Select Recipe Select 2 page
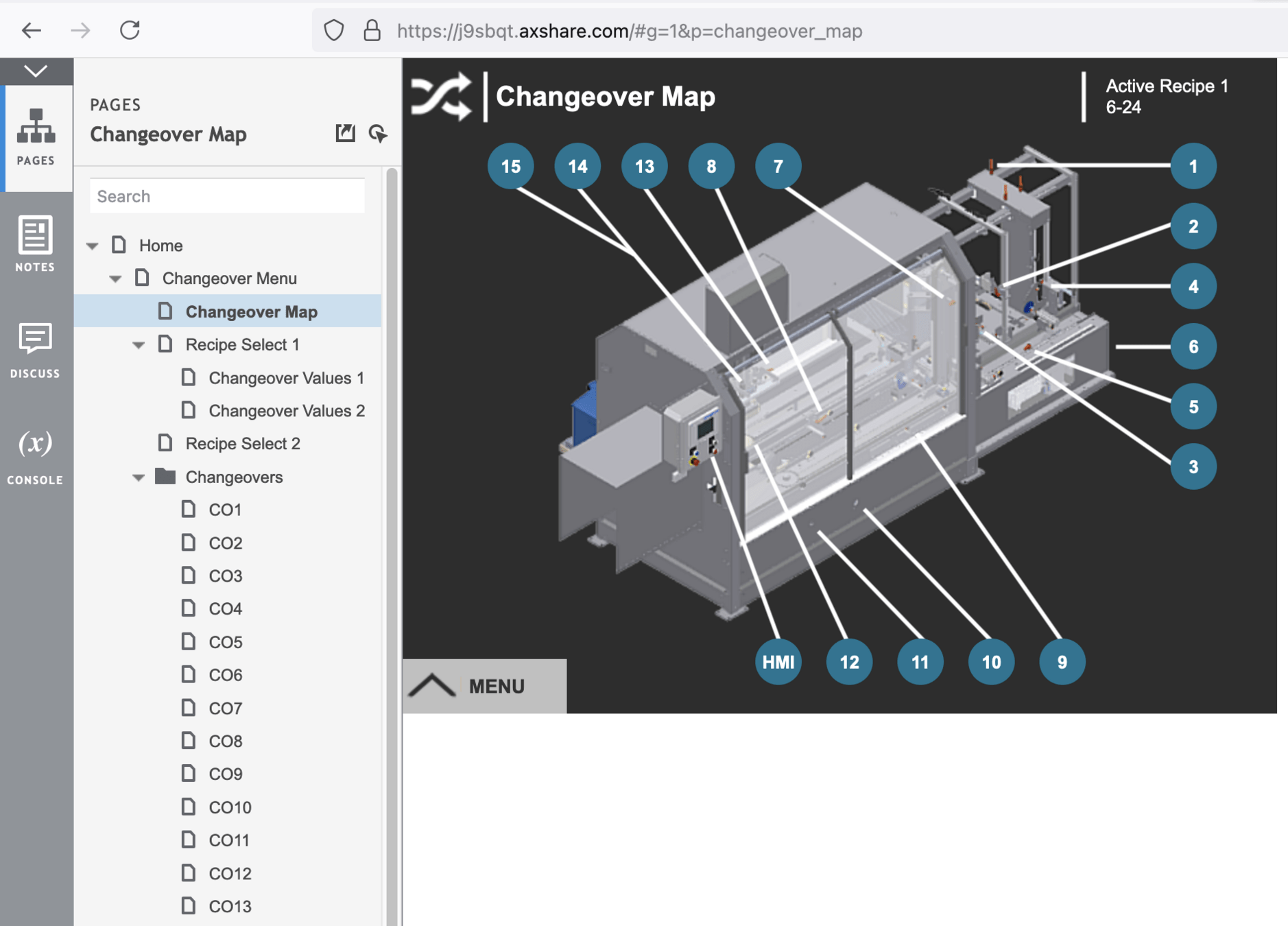Viewport: 1288px width, 926px height. 242,444
